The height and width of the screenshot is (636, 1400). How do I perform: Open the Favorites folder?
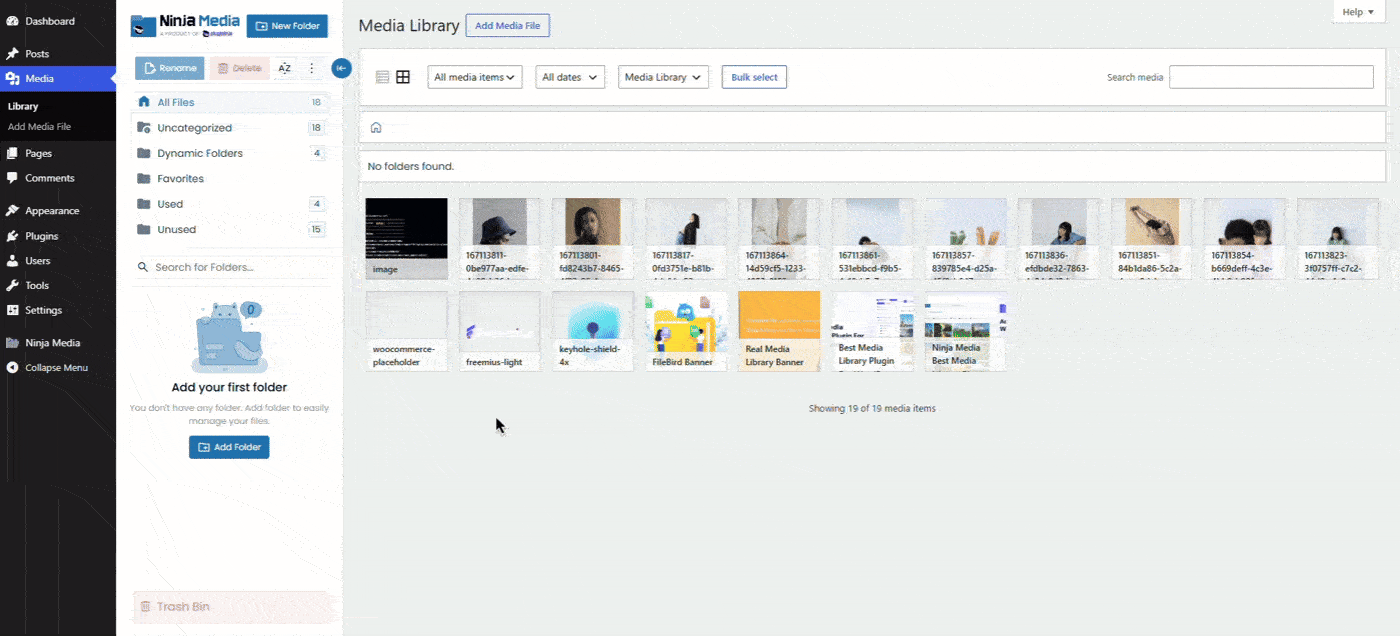point(230,179)
